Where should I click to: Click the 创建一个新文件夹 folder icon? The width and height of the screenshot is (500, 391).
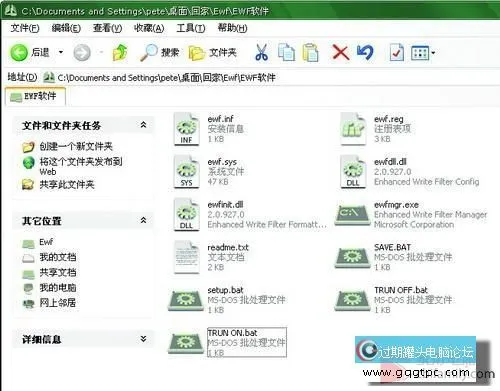28,147
